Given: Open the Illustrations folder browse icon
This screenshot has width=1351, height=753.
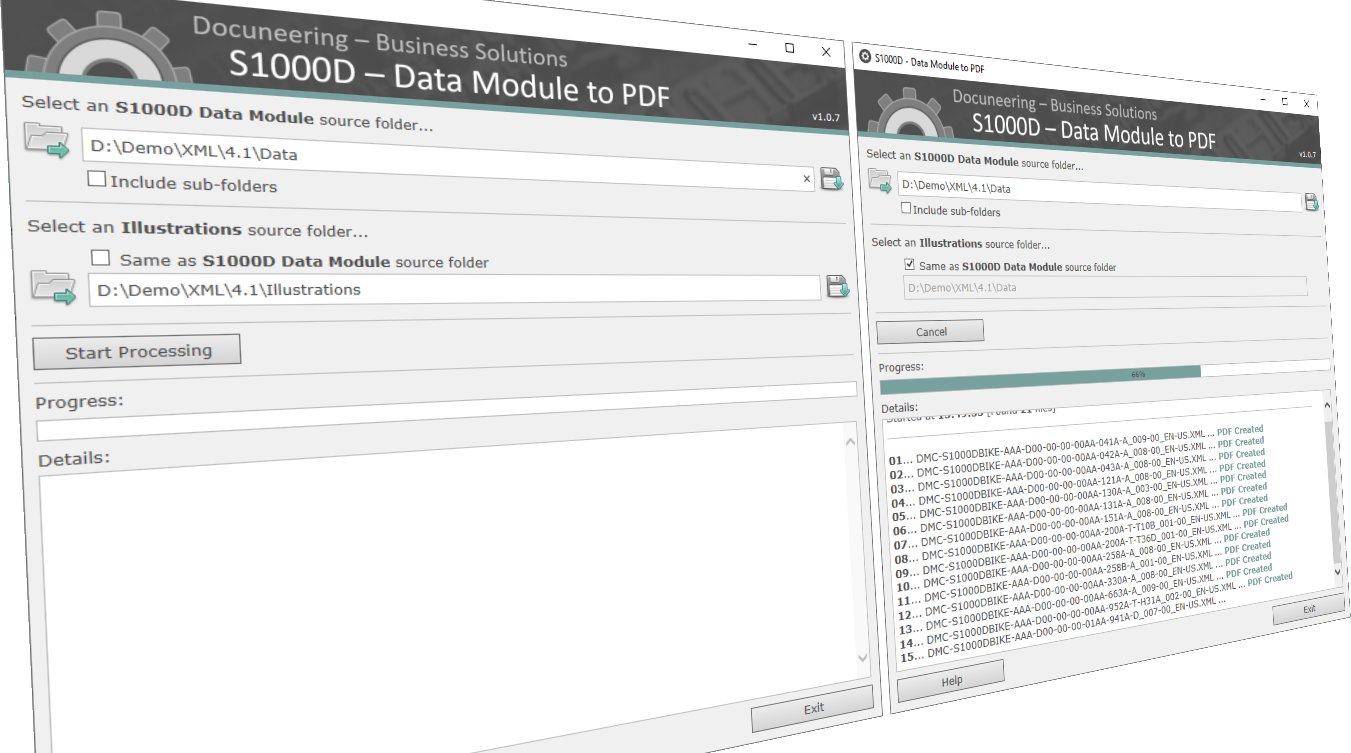Looking at the screenshot, I should tap(52, 289).
